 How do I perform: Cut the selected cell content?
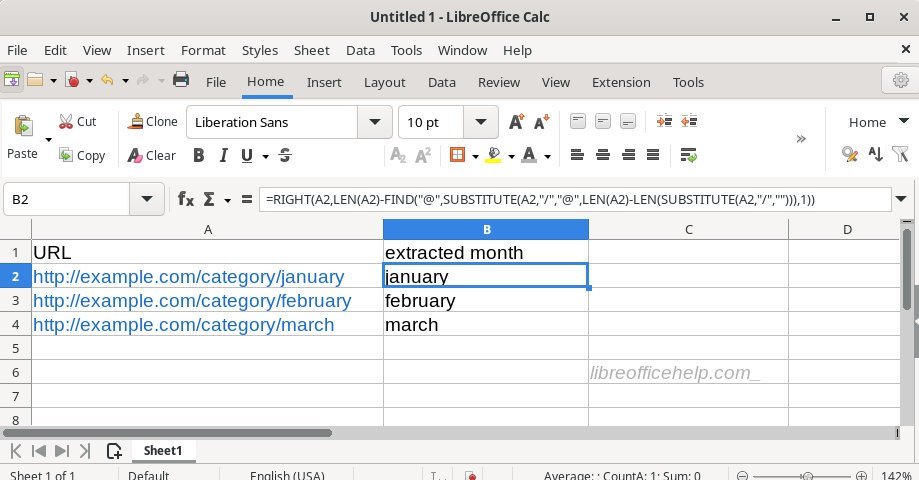[x=77, y=121]
